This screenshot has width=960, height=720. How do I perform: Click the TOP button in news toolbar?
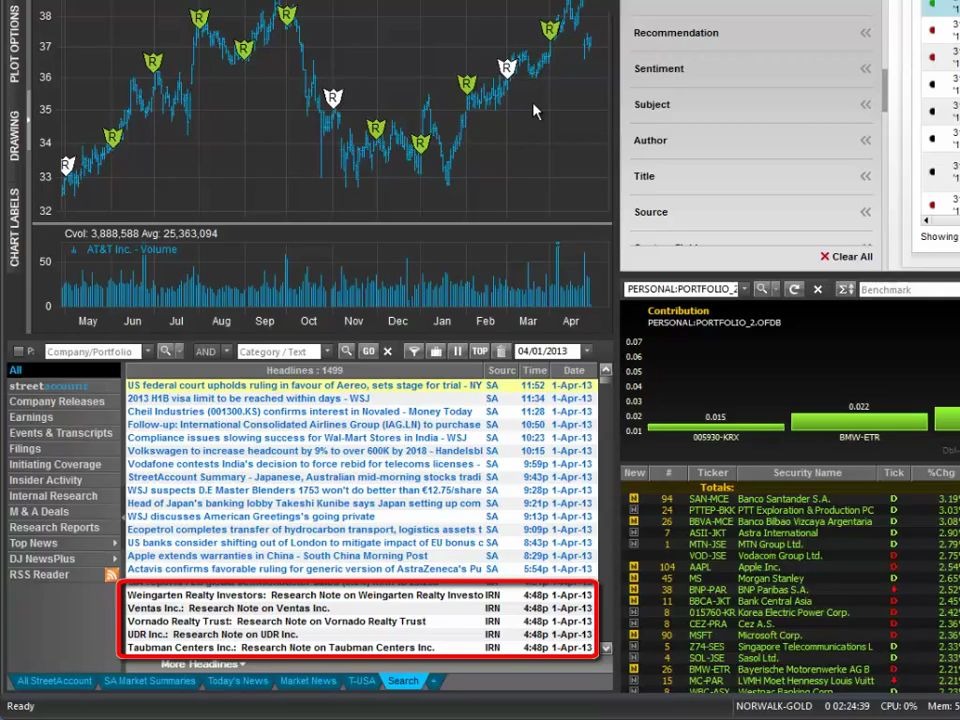click(479, 351)
